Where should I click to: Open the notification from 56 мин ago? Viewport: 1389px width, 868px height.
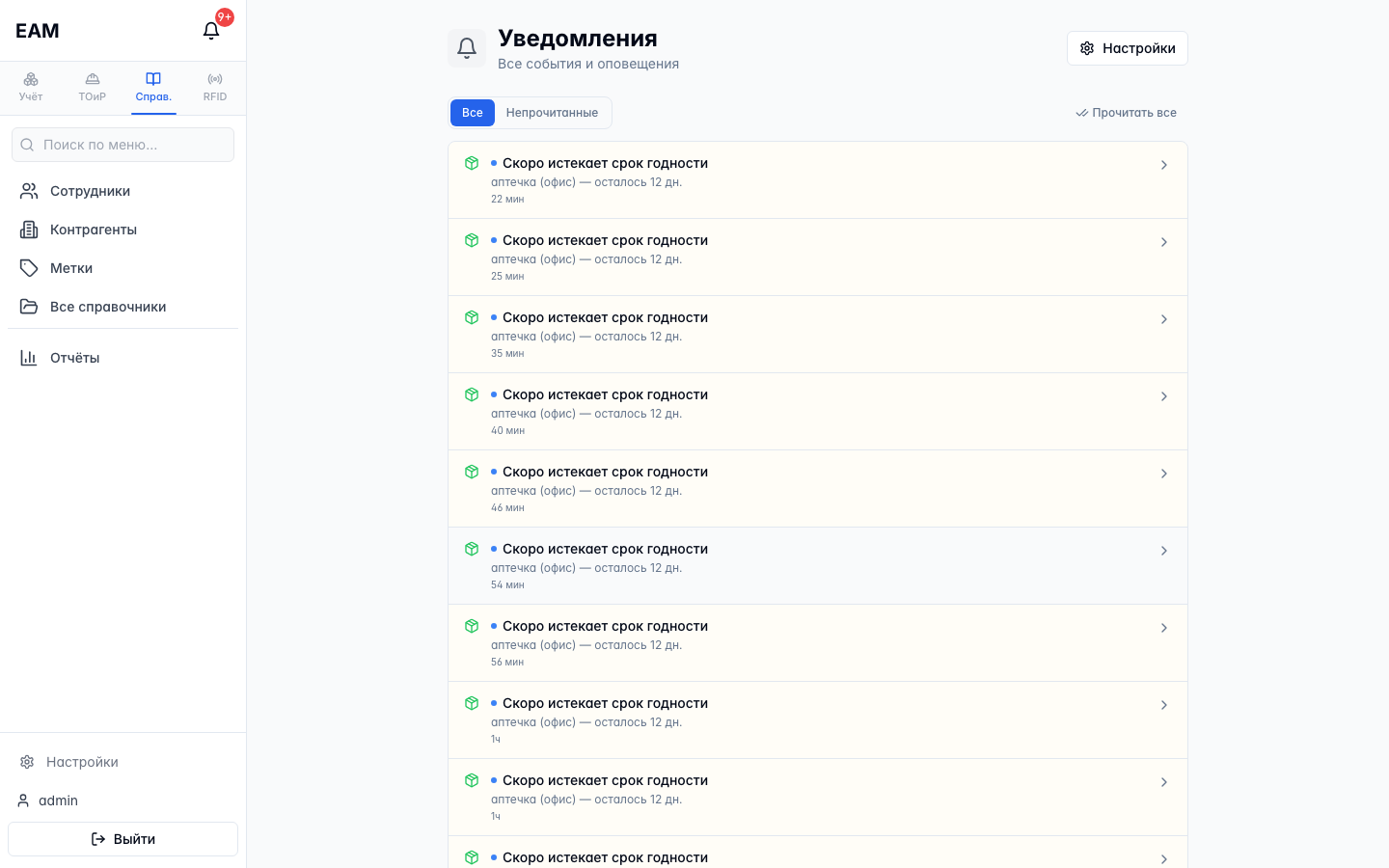[818, 643]
